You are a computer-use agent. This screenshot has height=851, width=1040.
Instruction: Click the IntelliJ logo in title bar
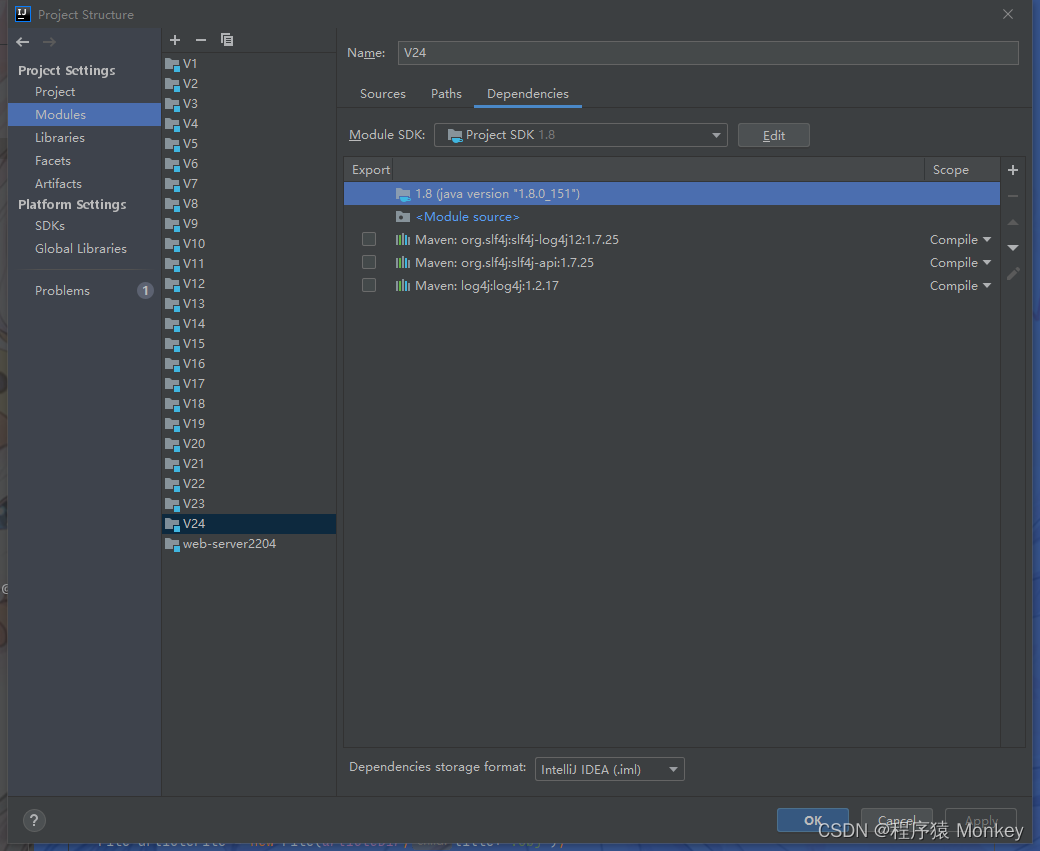click(x=23, y=14)
